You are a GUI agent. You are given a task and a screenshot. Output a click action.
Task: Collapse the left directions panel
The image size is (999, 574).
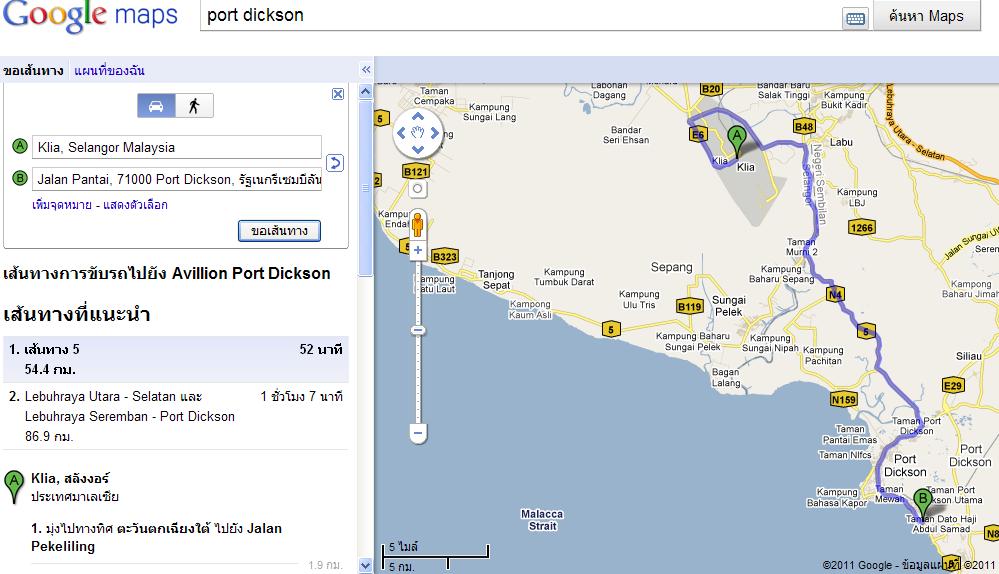pyautogui.click(x=366, y=70)
